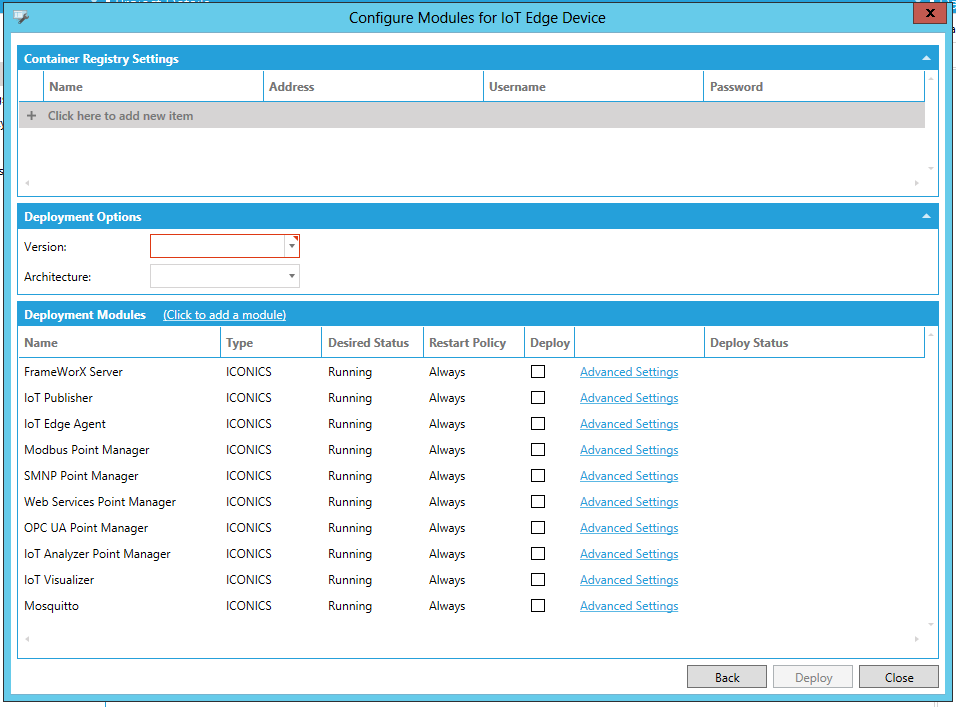Open the Version dropdown
Image resolution: width=956 pixels, height=707 pixels.
pyautogui.click(x=291, y=246)
